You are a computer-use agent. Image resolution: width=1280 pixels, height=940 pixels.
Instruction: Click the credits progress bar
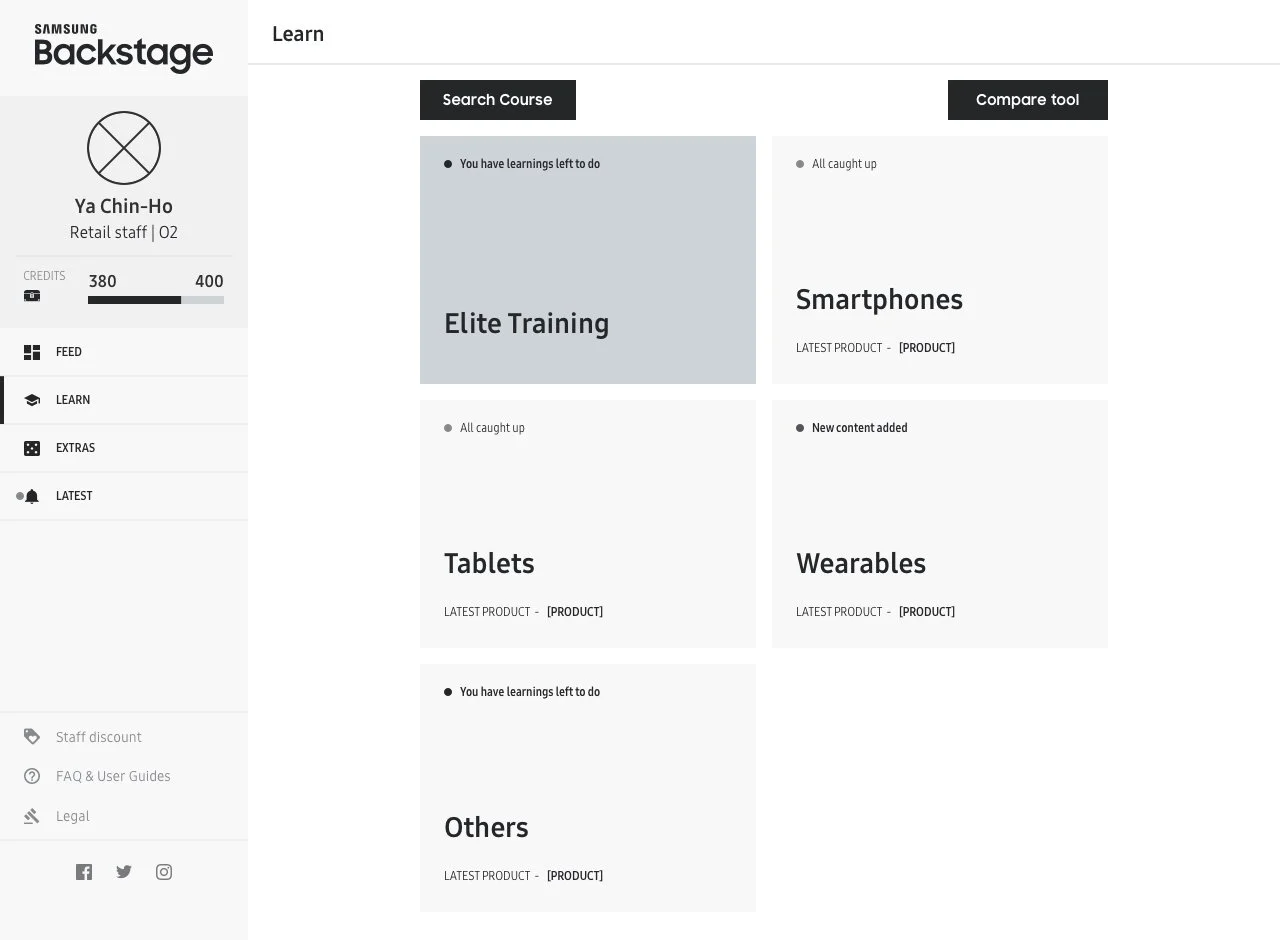(156, 300)
